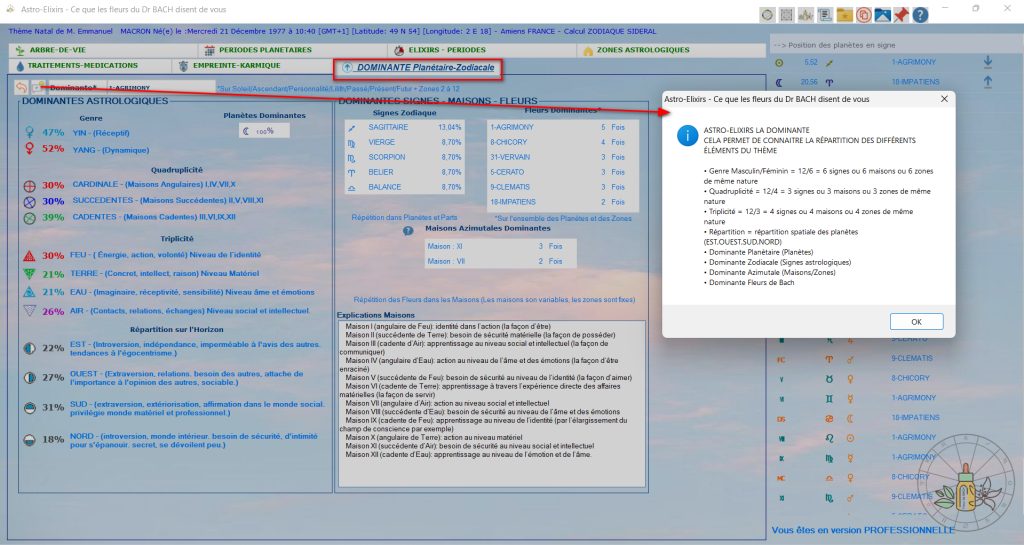Image resolution: width=1024 pixels, height=545 pixels.
Task: Click the text list icon in top toolbar
Action: pos(825,15)
